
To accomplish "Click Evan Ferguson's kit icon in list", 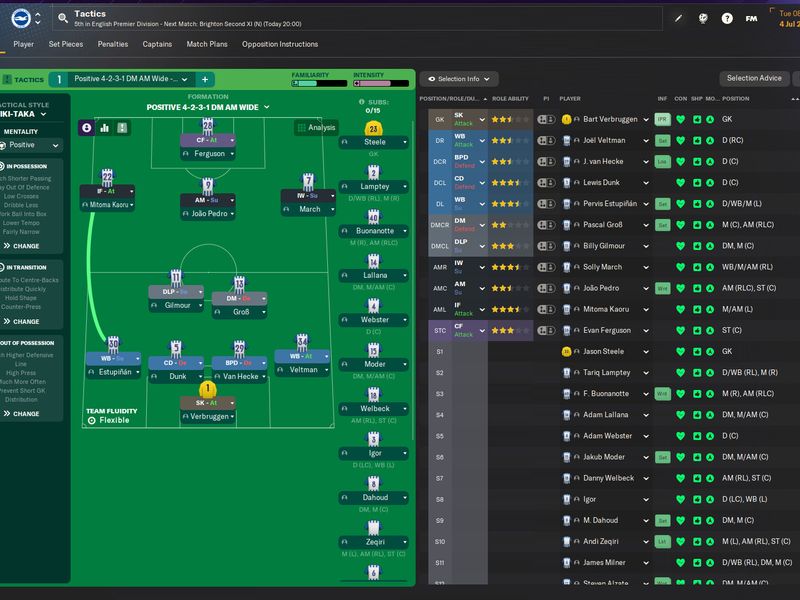I will click(x=566, y=331).
